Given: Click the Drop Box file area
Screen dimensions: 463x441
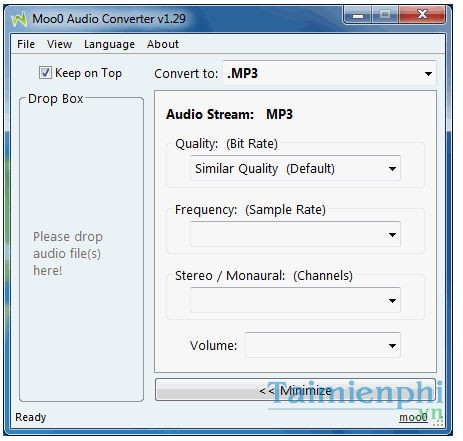Looking at the screenshot, I should 82,249.
